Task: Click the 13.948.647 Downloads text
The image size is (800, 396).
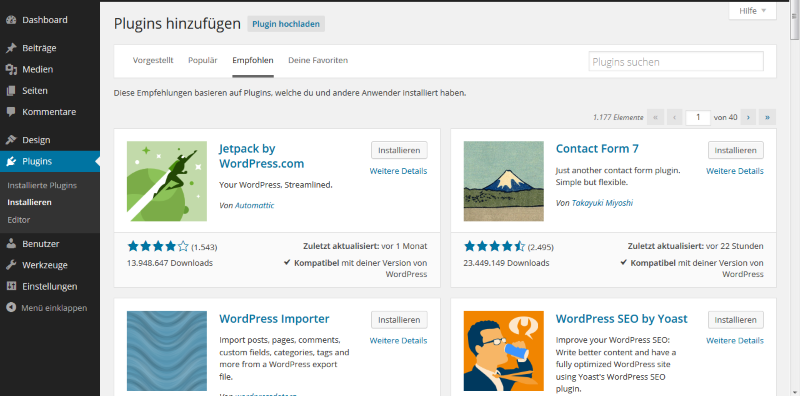Action: tap(170, 263)
